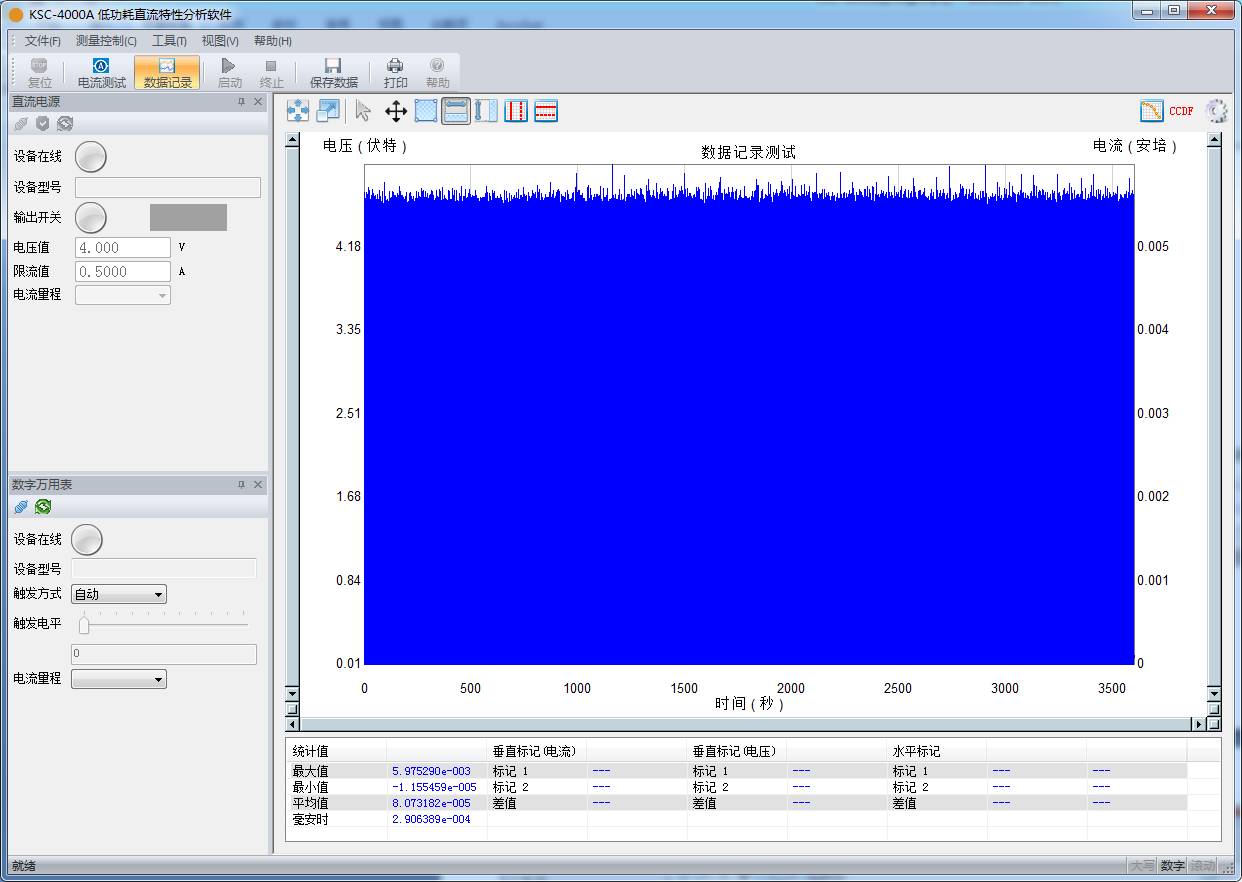Screen dimensions: 1242x882
Task: Close the 数字万用表 panel
Action: 258,485
